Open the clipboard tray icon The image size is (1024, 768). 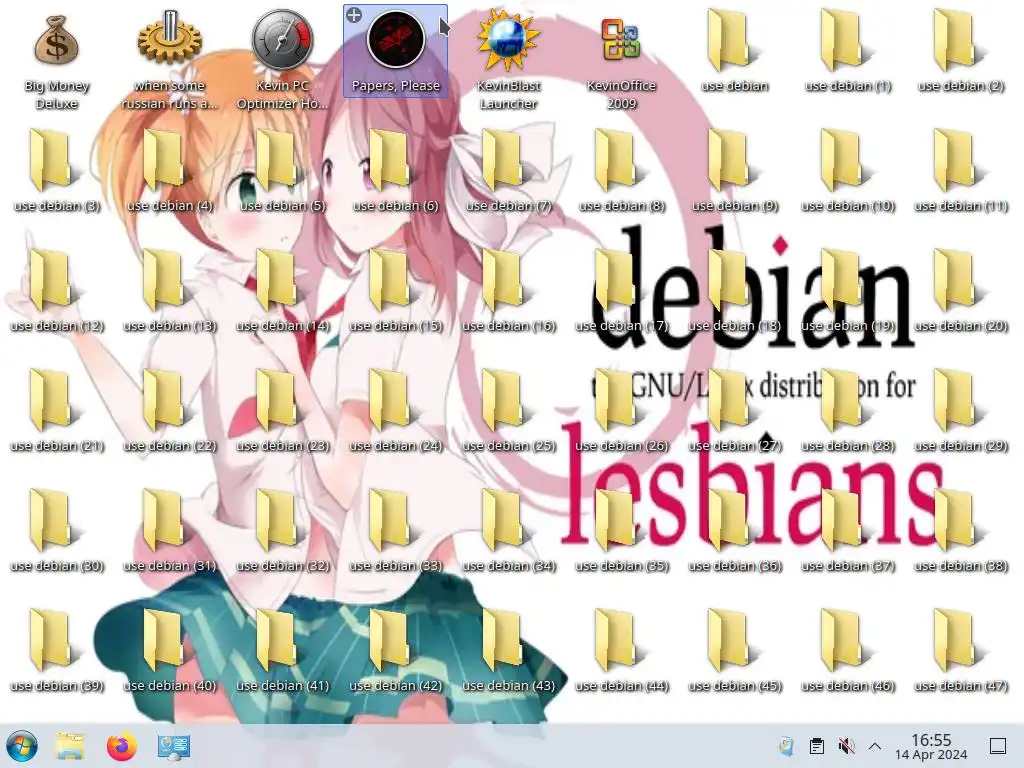pyautogui.click(x=816, y=746)
